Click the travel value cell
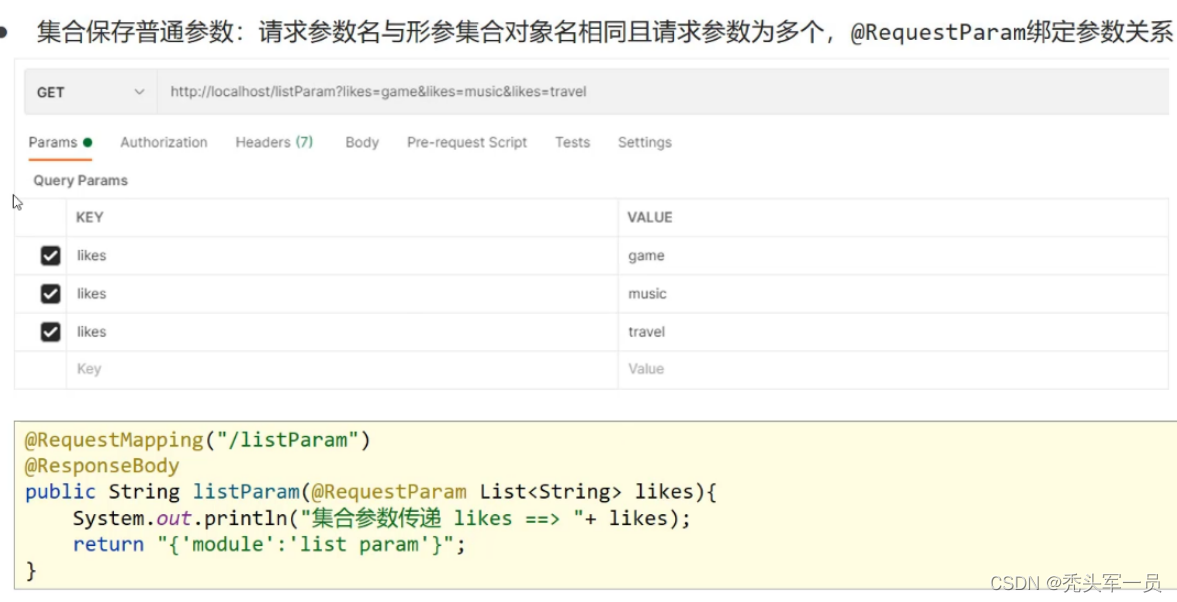Screen dimensions: 1177x602 [x=890, y=332]
